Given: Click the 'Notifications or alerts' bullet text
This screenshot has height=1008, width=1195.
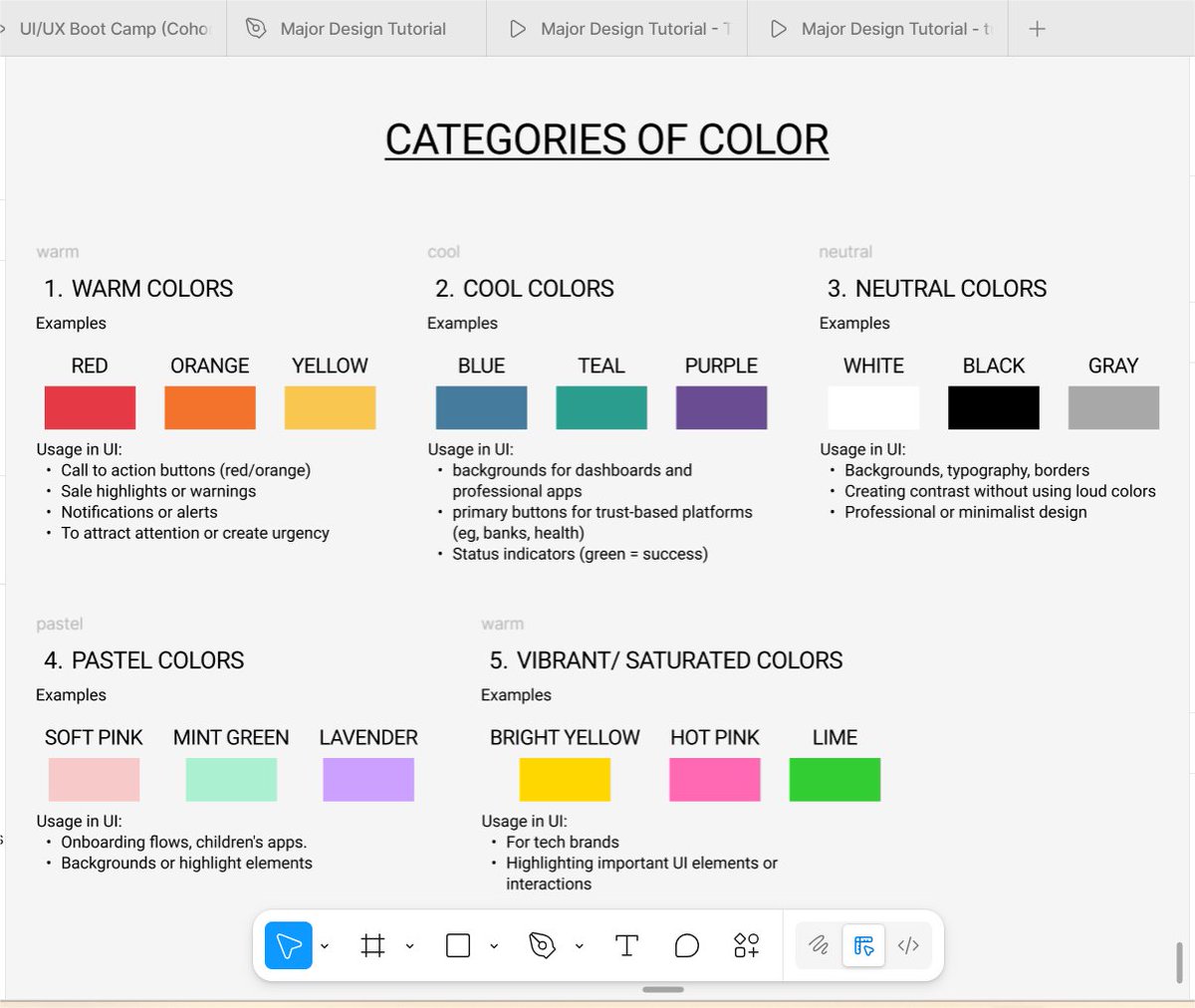Looking at the screenshot, I should (139, 512).
